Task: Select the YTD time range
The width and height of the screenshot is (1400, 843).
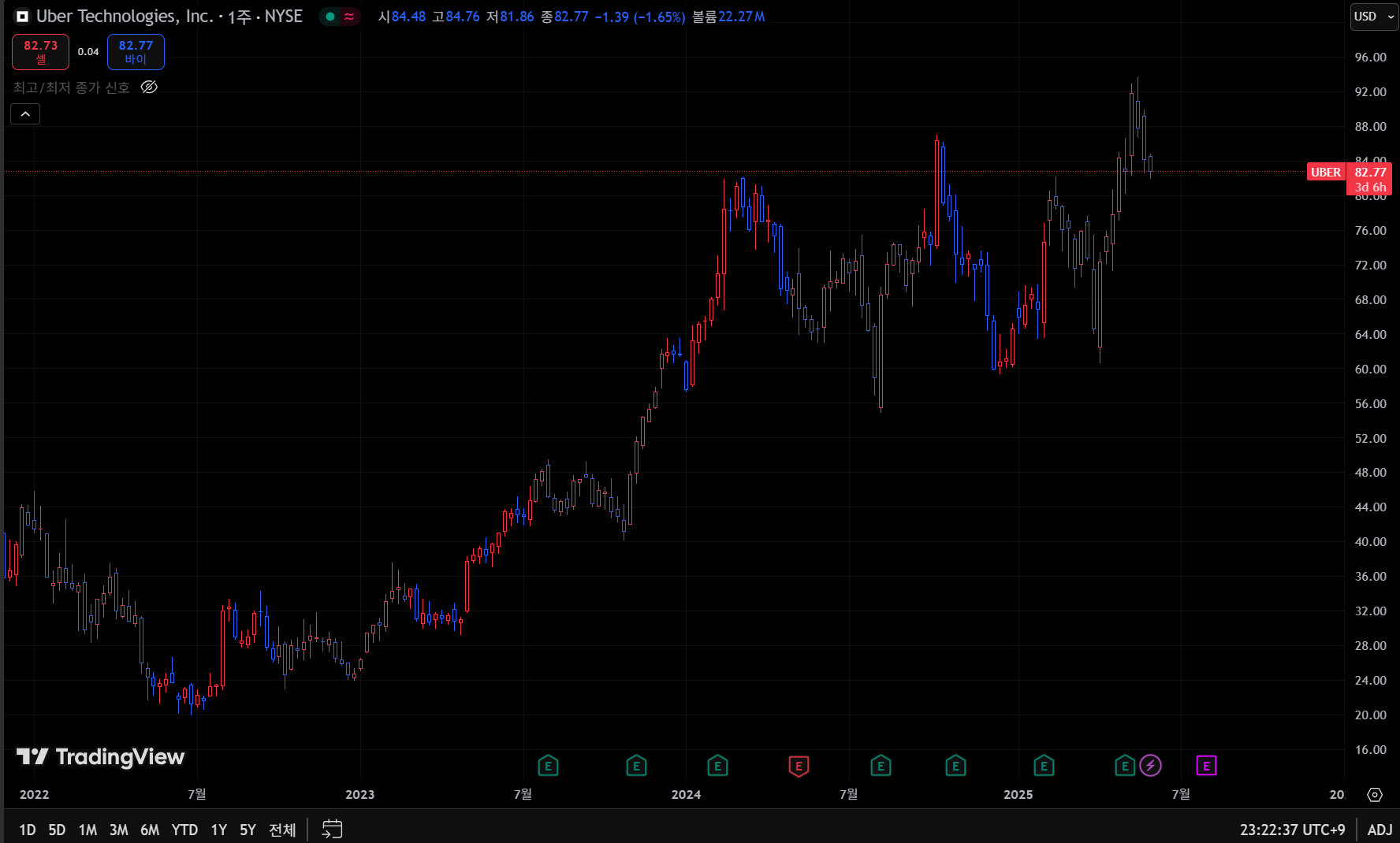Action: (x=184, y=830)
